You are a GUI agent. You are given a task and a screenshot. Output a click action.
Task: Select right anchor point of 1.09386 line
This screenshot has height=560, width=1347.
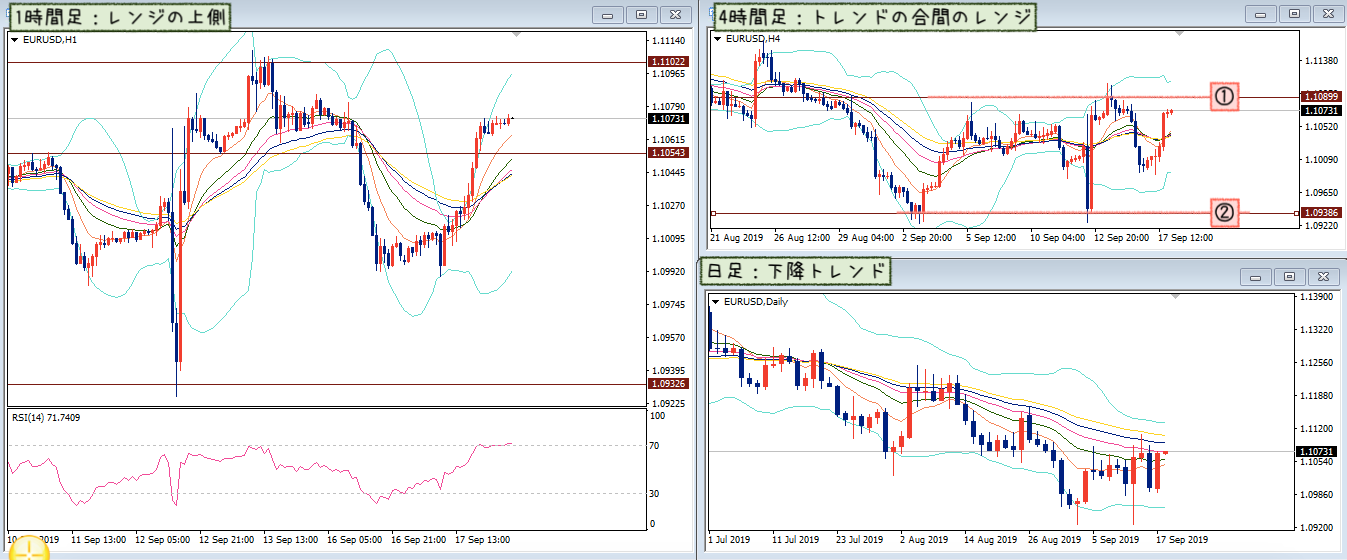(x=1296, y=213)
